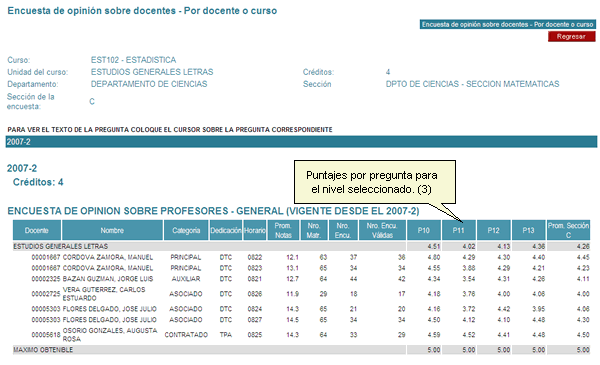The width and height of the screenshot is (600, 365).
Task: Click the ESTUDIOS GENERALES LETRAS summary row
Action: pyautogui.click(x=301, y=246)
